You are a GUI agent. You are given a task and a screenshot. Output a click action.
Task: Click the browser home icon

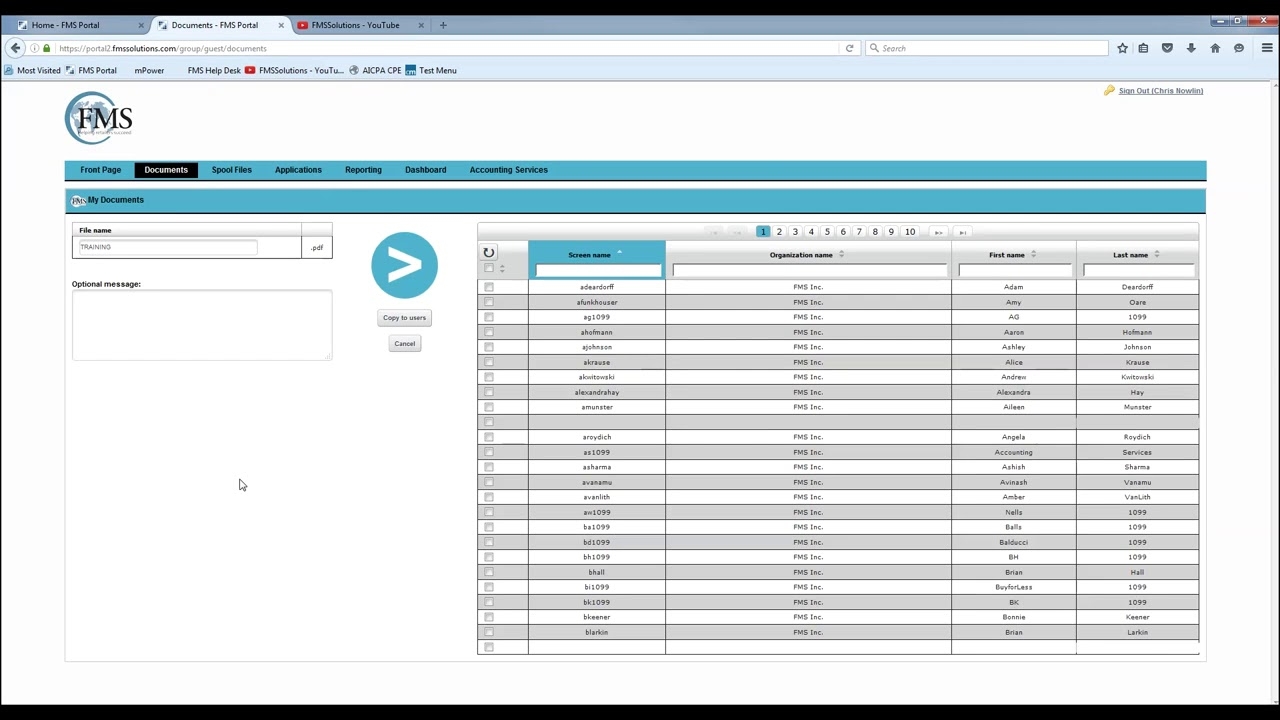click(1215, 48)
